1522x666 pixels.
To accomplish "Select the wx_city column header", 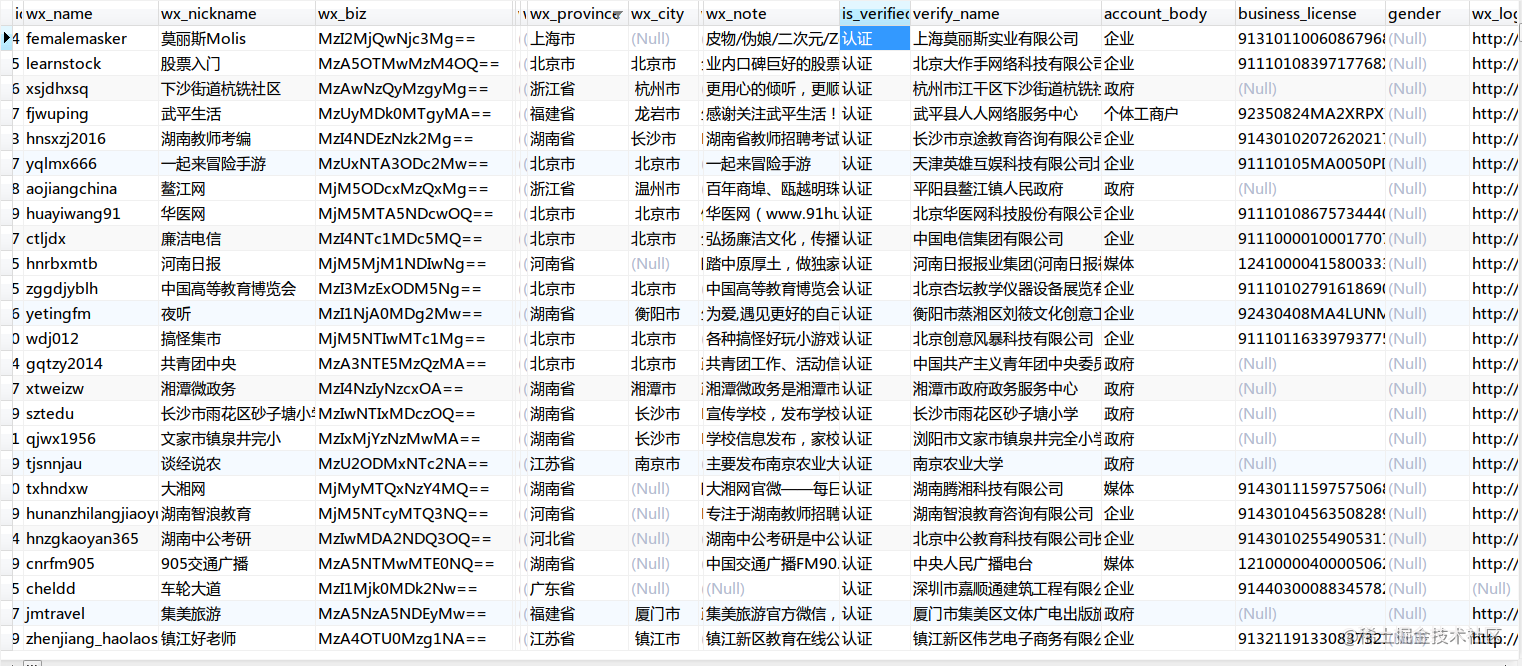I will coord(664,14).
